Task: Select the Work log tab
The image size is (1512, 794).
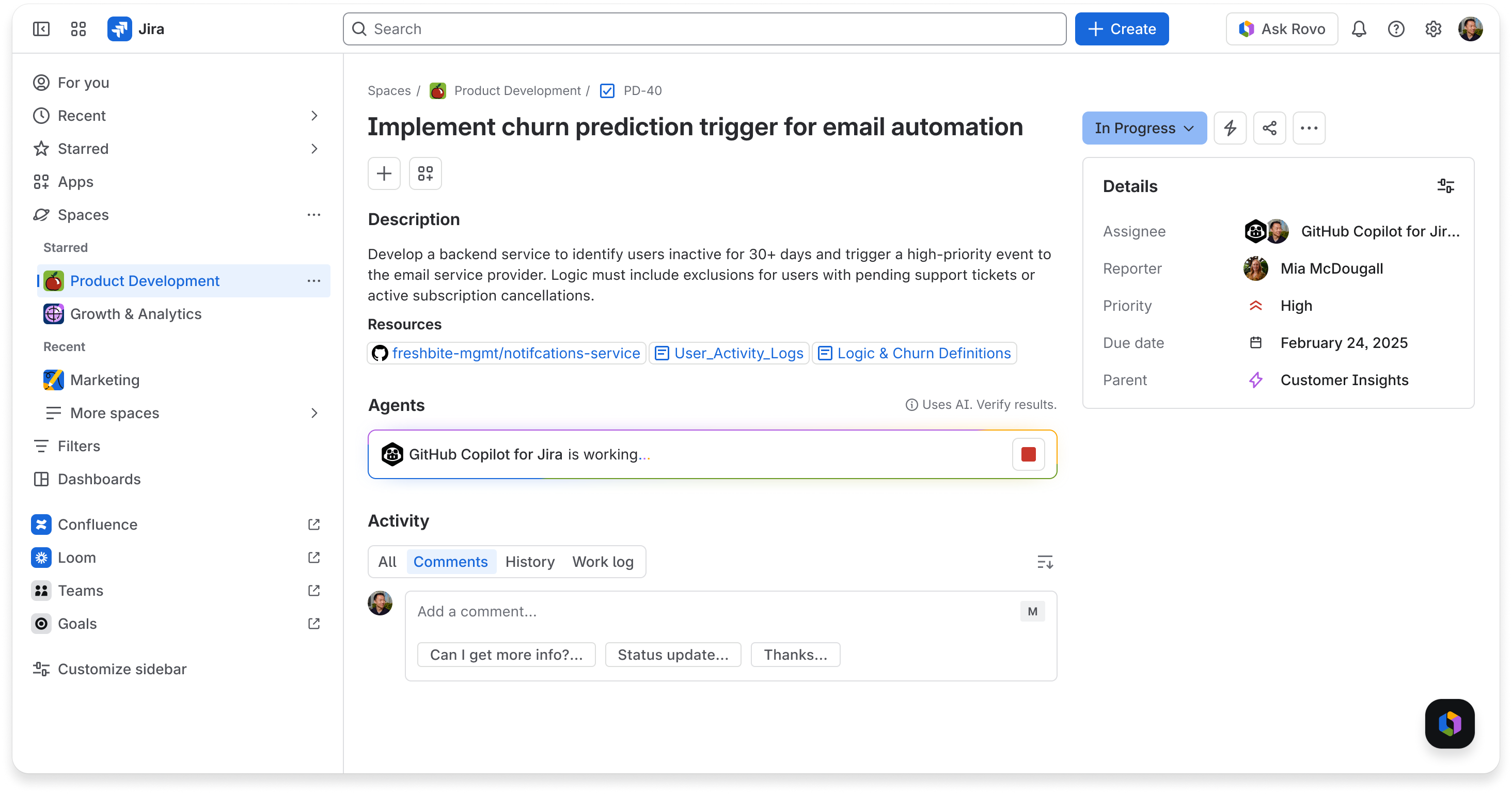Action: pyautogui.click(x=603, y=562)
